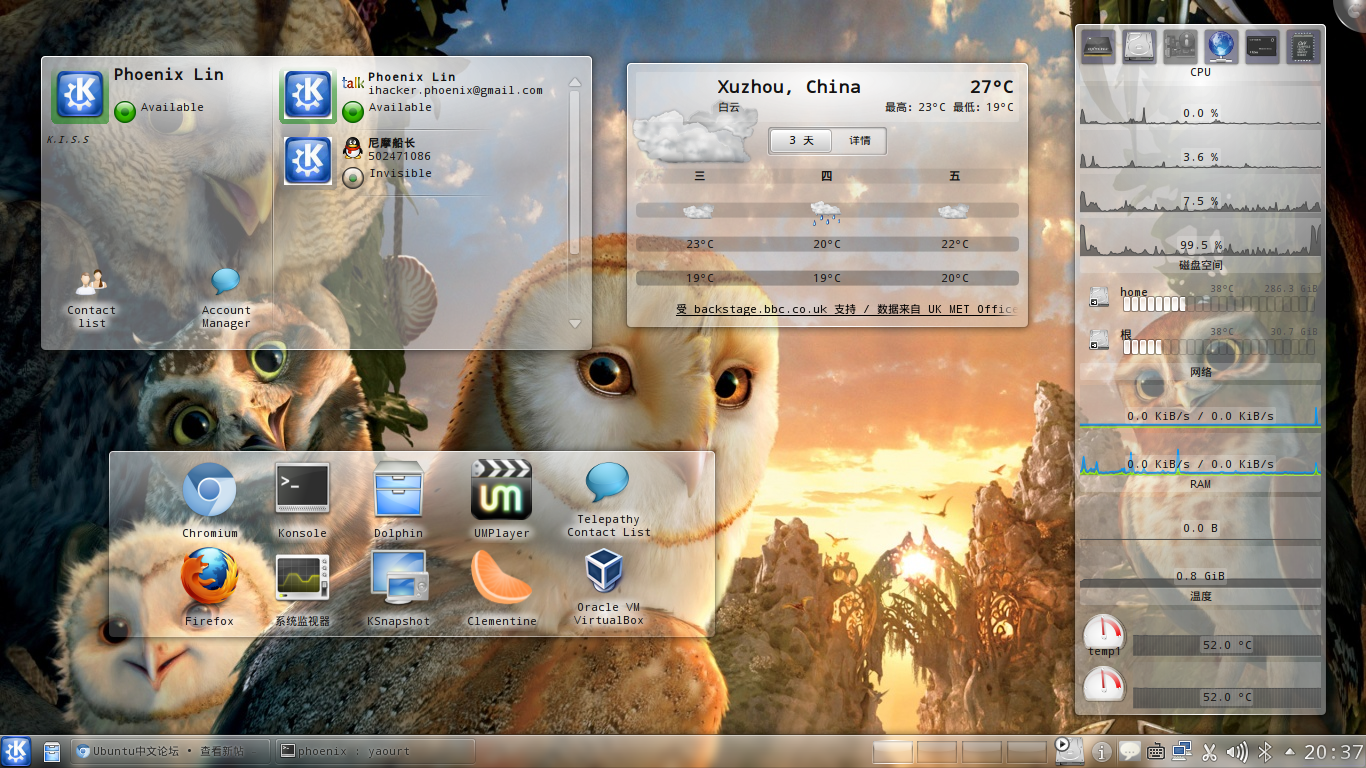Click the keyboard layout tray icon

(x=1156, y=751)
